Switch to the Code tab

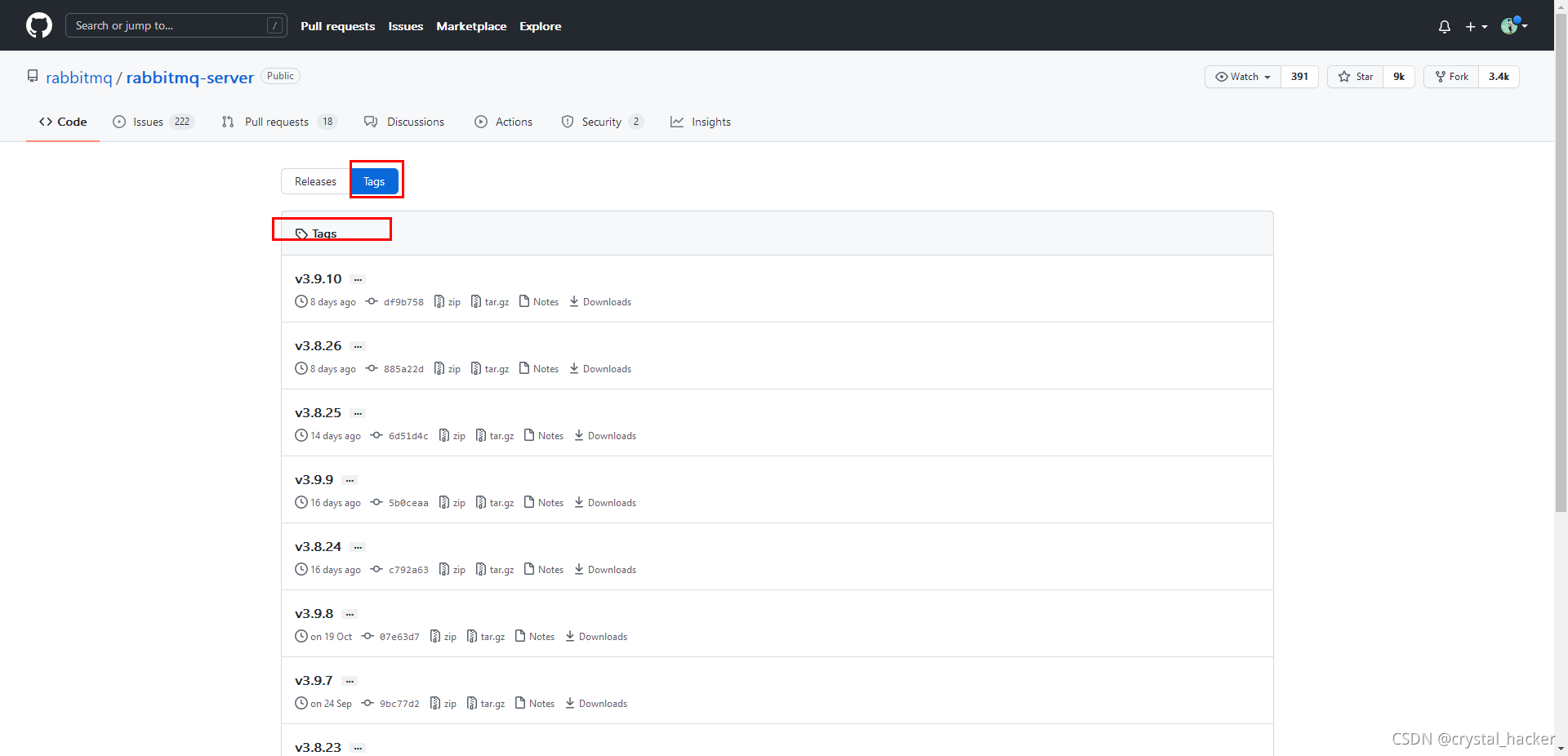[63, 122]
